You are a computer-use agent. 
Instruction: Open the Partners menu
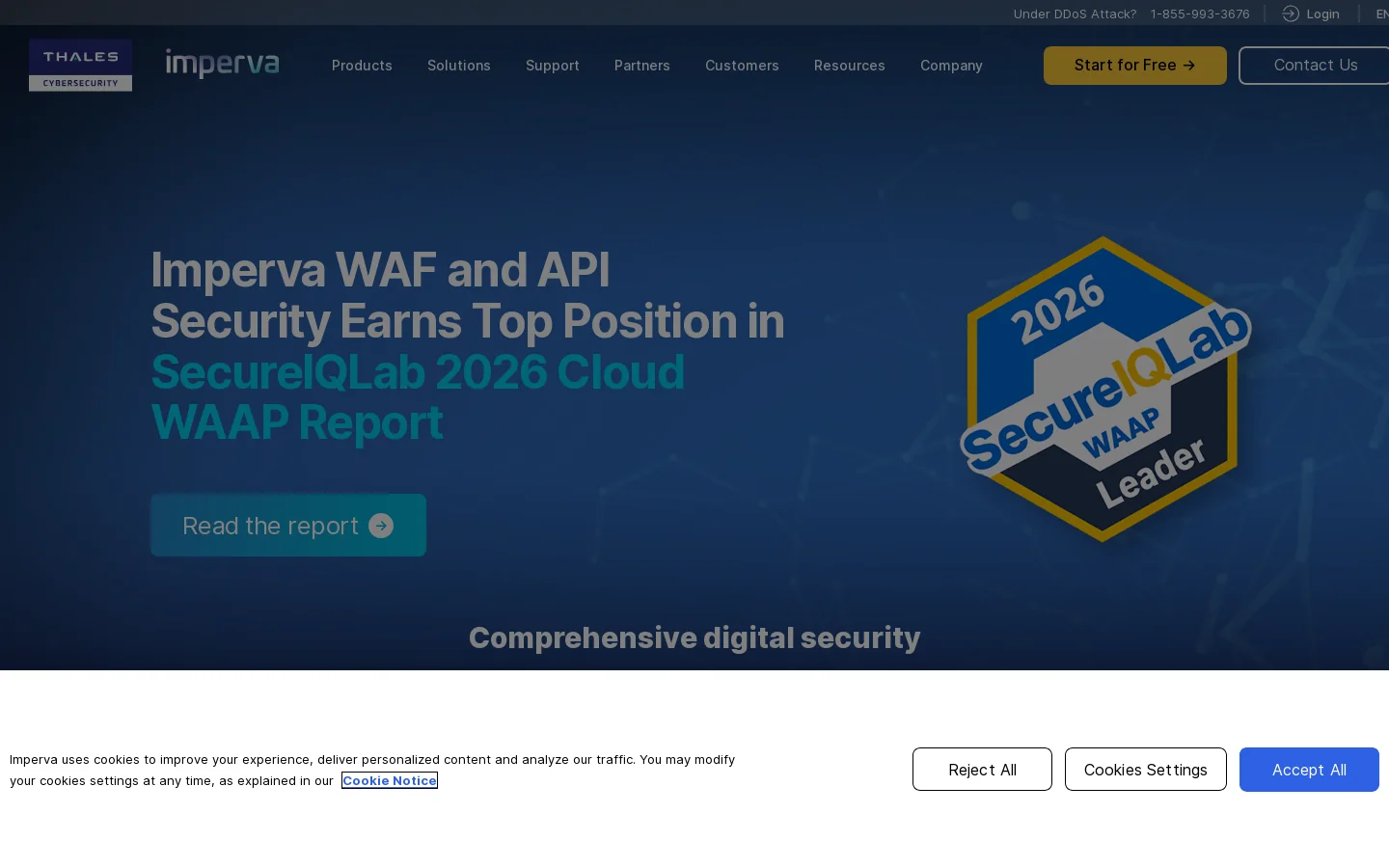[x=642, y=66]
